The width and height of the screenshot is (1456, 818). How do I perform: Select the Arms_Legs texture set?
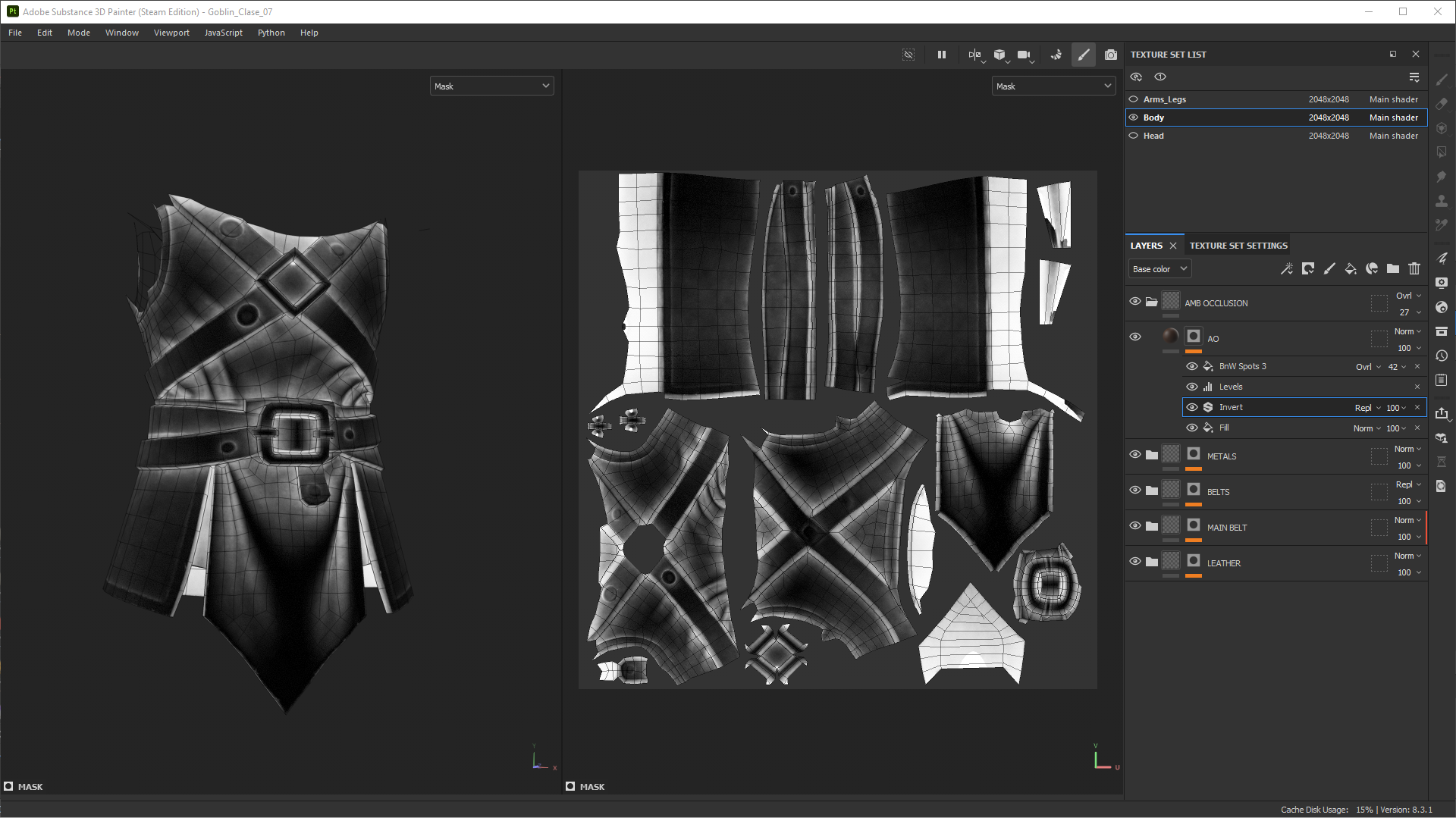coord(1165,99)
